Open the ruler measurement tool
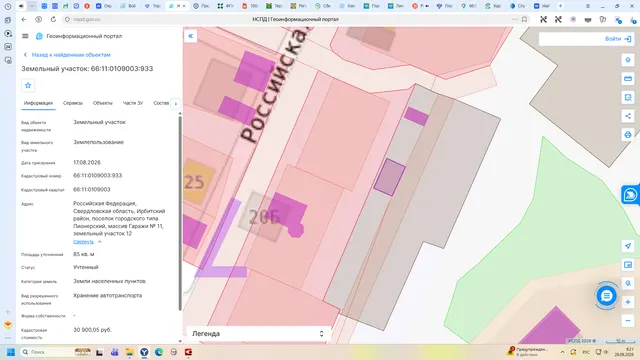 point(628,78)
